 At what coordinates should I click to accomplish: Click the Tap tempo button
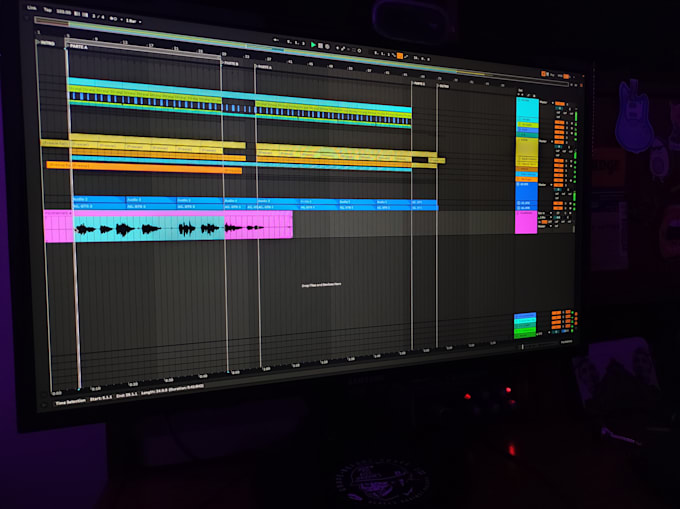(47, 10)
